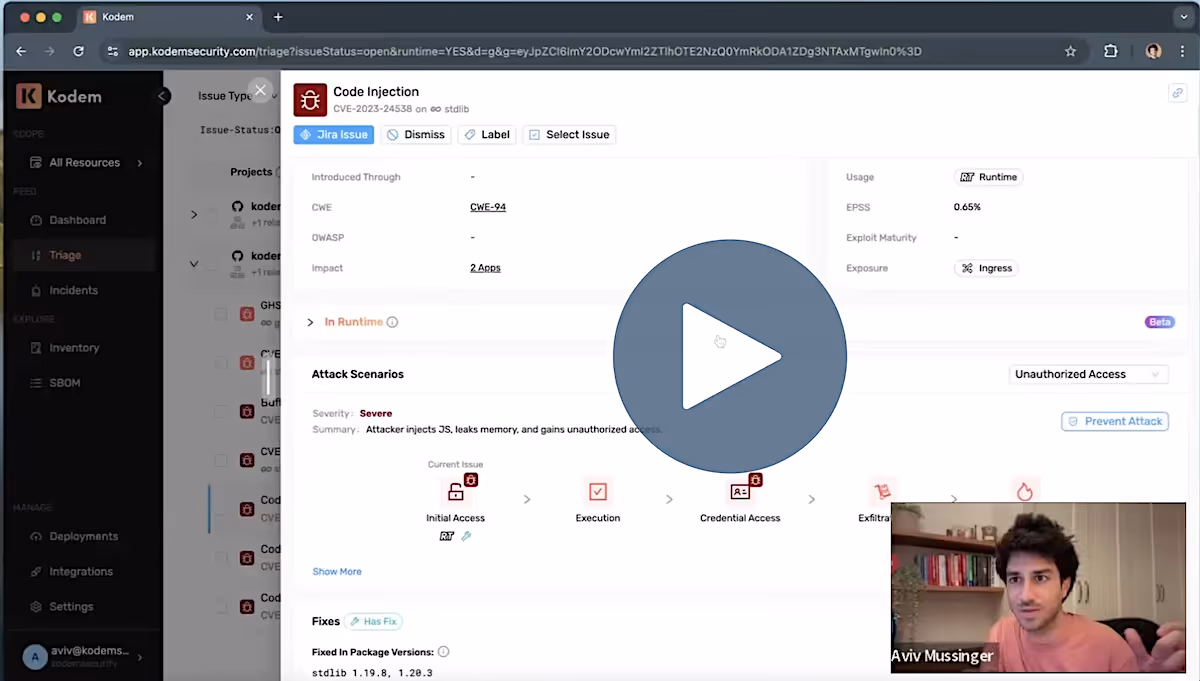
Task: Select the Kodem browser tab
Action: click(169, 17)
